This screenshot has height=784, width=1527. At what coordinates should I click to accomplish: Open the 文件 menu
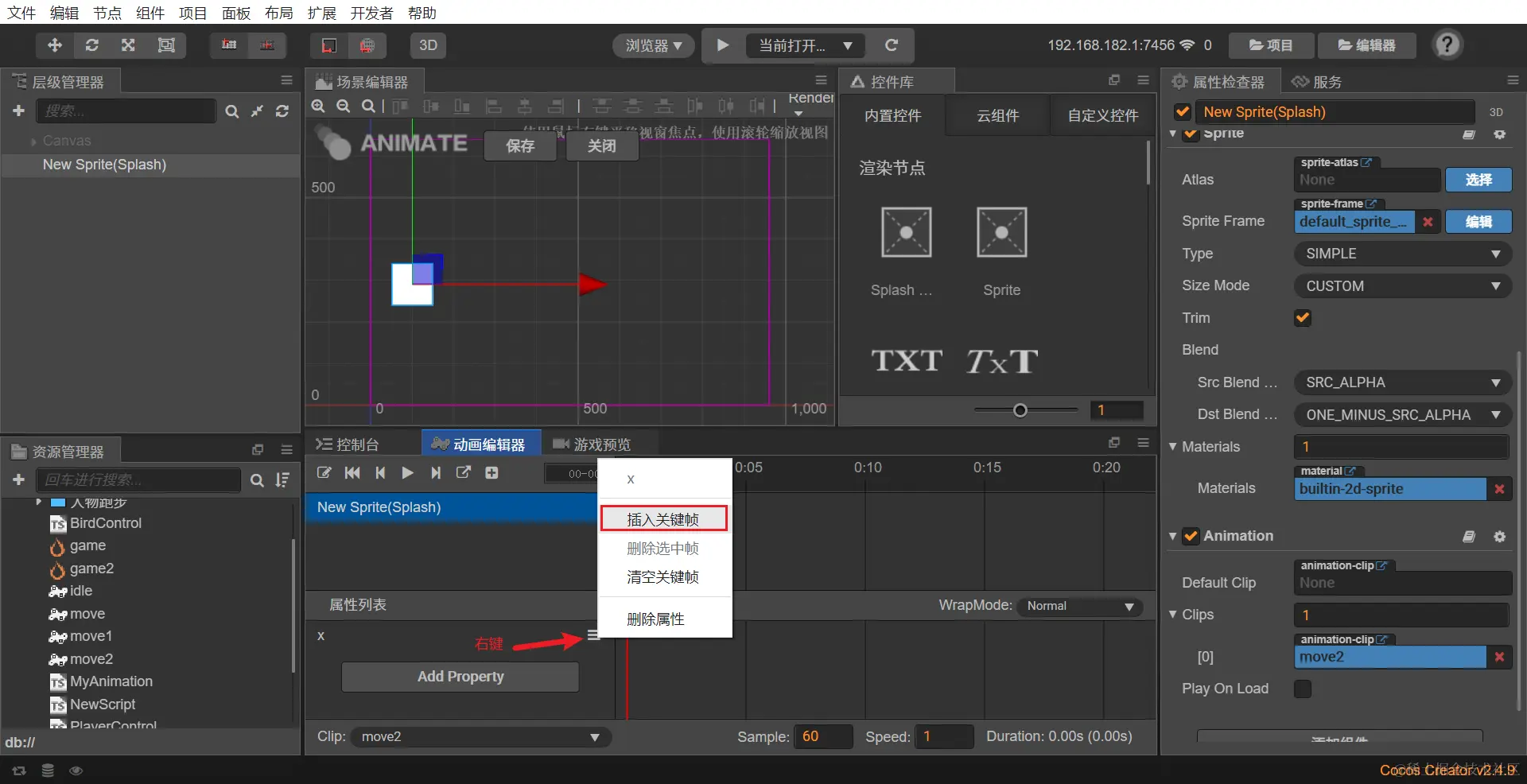[21, 13]
